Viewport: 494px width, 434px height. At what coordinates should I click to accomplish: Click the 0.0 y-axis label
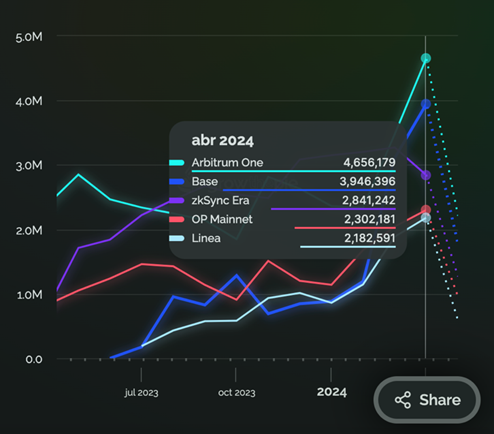tap(34, 359)
